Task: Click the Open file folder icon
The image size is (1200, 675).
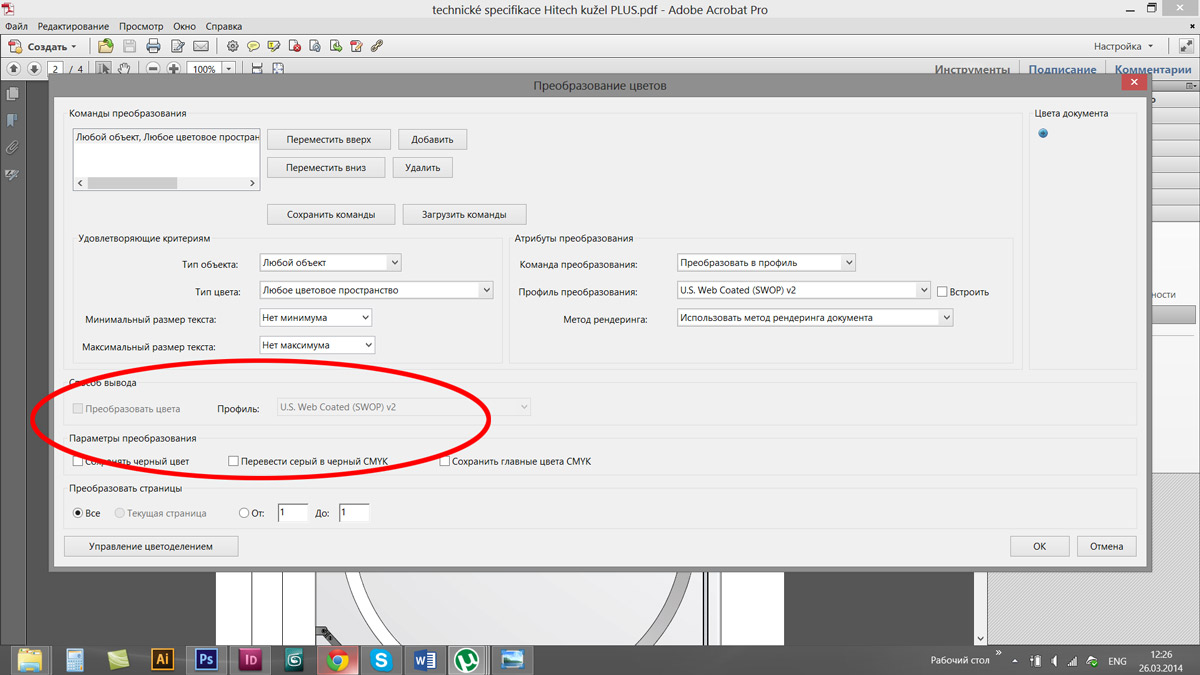Action: 106,46
